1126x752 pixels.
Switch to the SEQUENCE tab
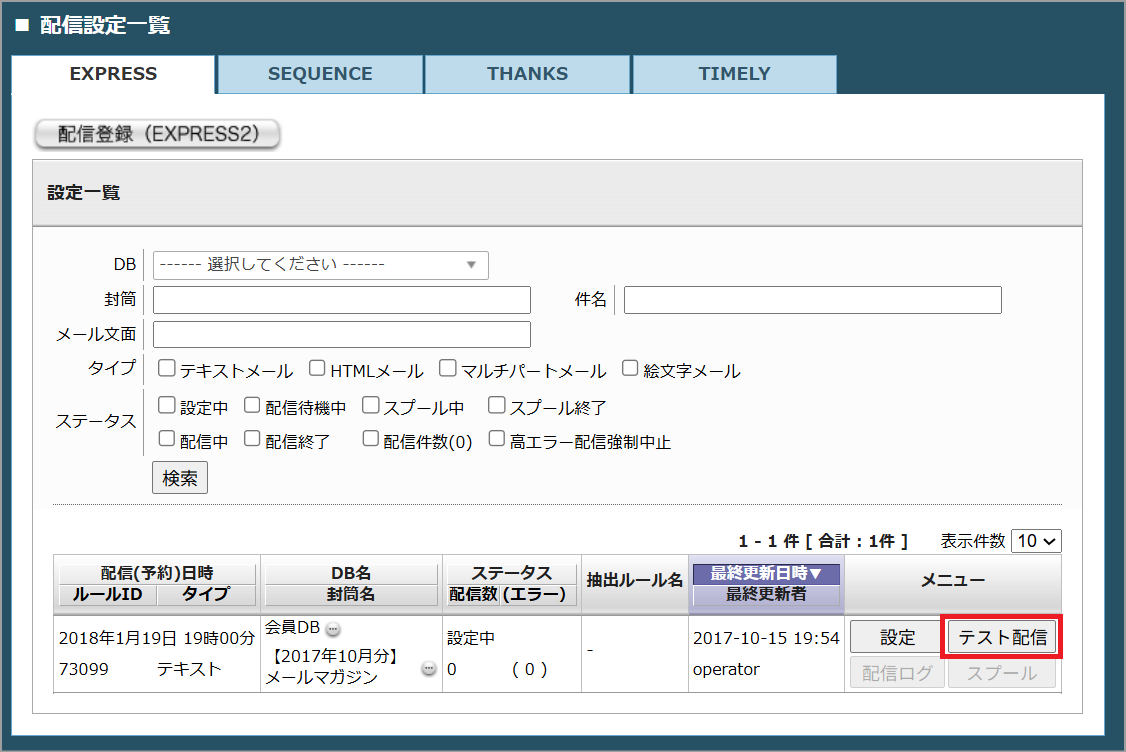pos(320,74)
